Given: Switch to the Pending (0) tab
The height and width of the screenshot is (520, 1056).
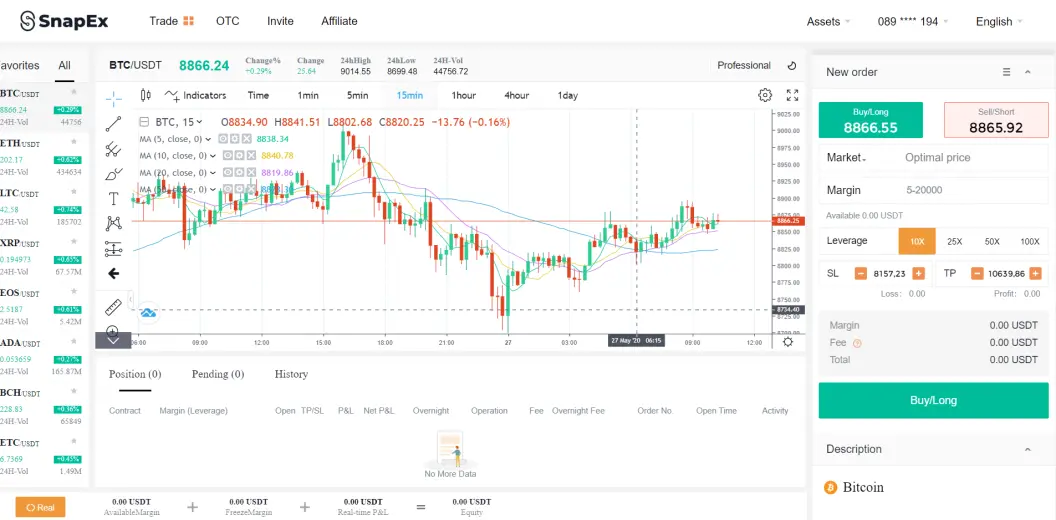Looking at the screenshot, I should tap(218, 375).
